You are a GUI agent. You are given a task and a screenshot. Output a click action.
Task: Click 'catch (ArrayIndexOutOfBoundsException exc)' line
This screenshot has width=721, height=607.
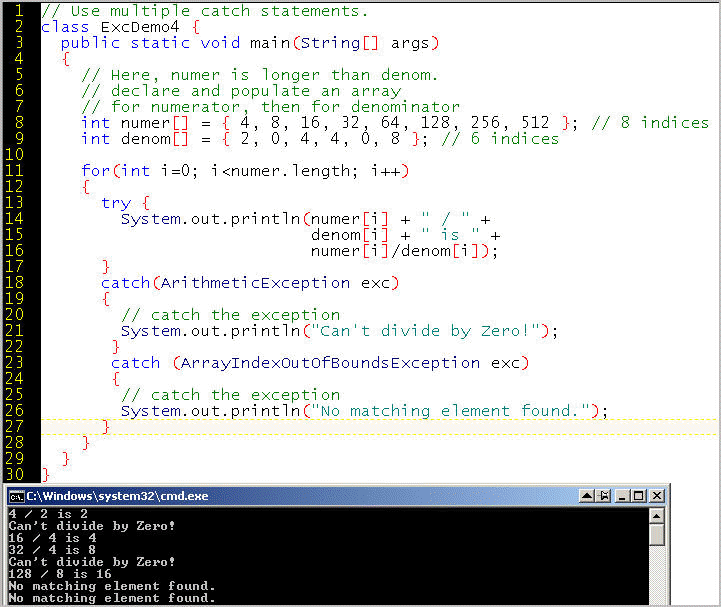click(x=320, y=363)
